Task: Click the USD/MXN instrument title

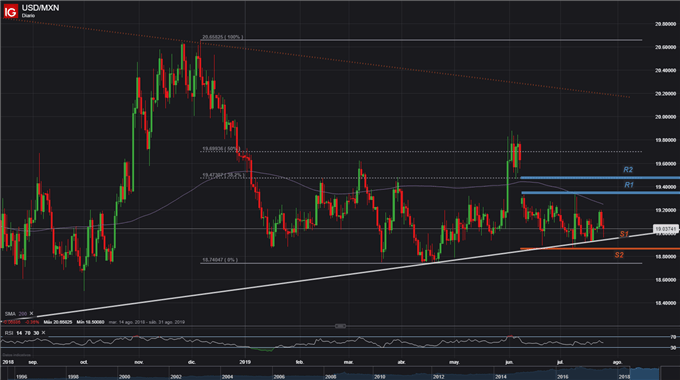Action: (40, 8)
